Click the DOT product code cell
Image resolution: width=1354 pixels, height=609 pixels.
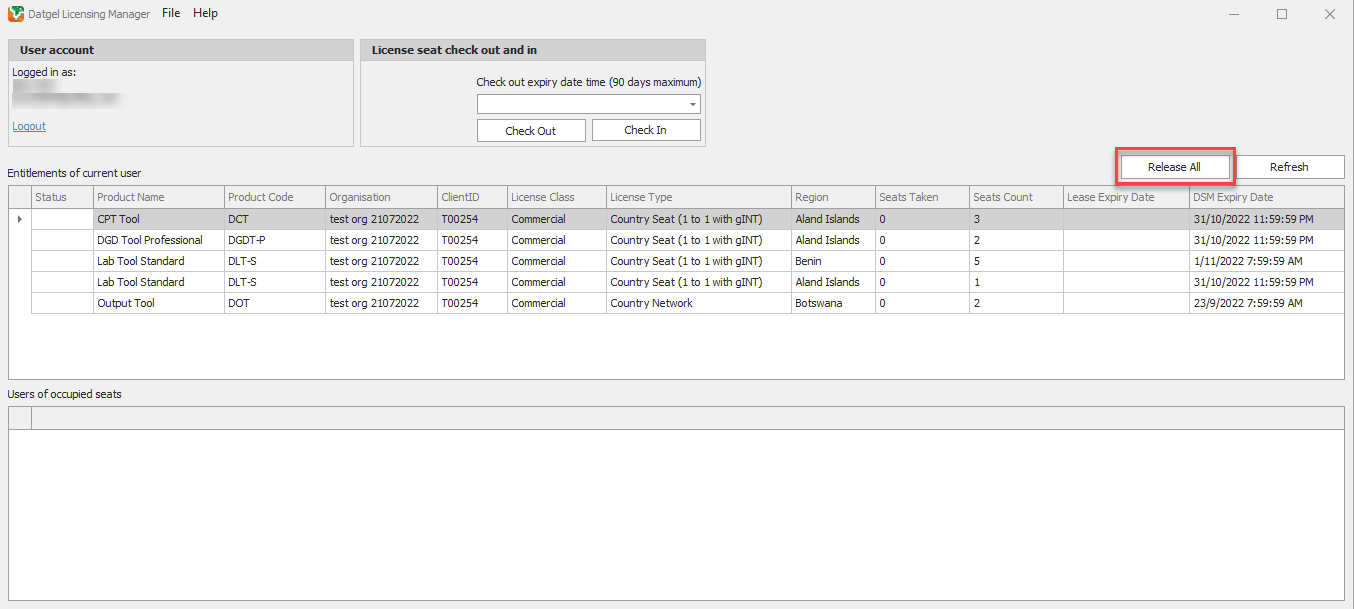[x=274, y=303]
